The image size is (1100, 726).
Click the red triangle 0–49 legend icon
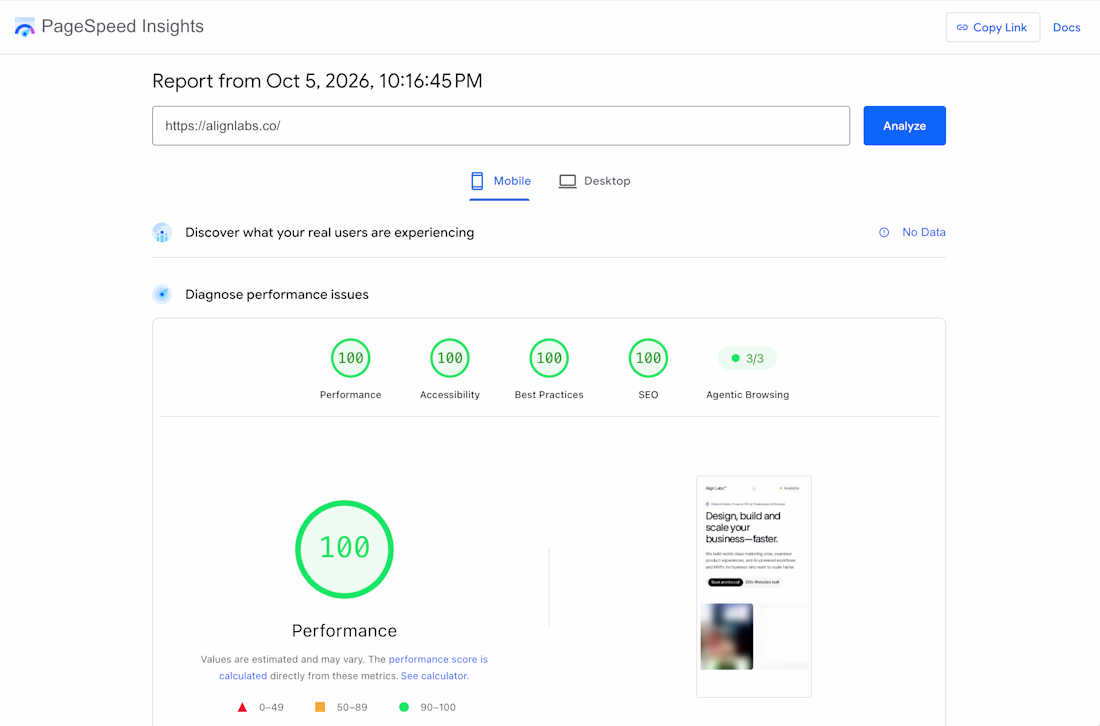coord(242,707)
